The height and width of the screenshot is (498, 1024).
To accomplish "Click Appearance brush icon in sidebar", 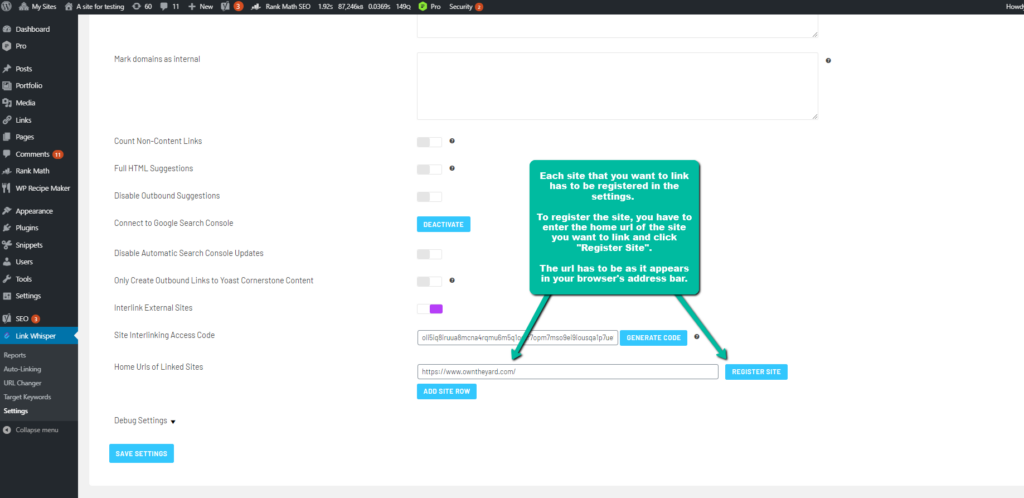I will pyautogui.click(x=7, y=211).
